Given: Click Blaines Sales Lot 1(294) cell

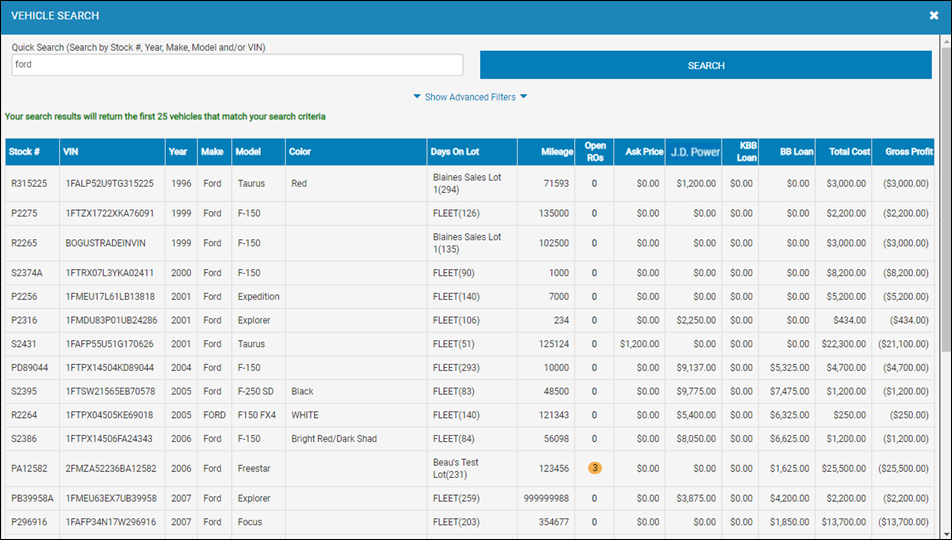Looking at the screenshot, I should pos(467,183).
